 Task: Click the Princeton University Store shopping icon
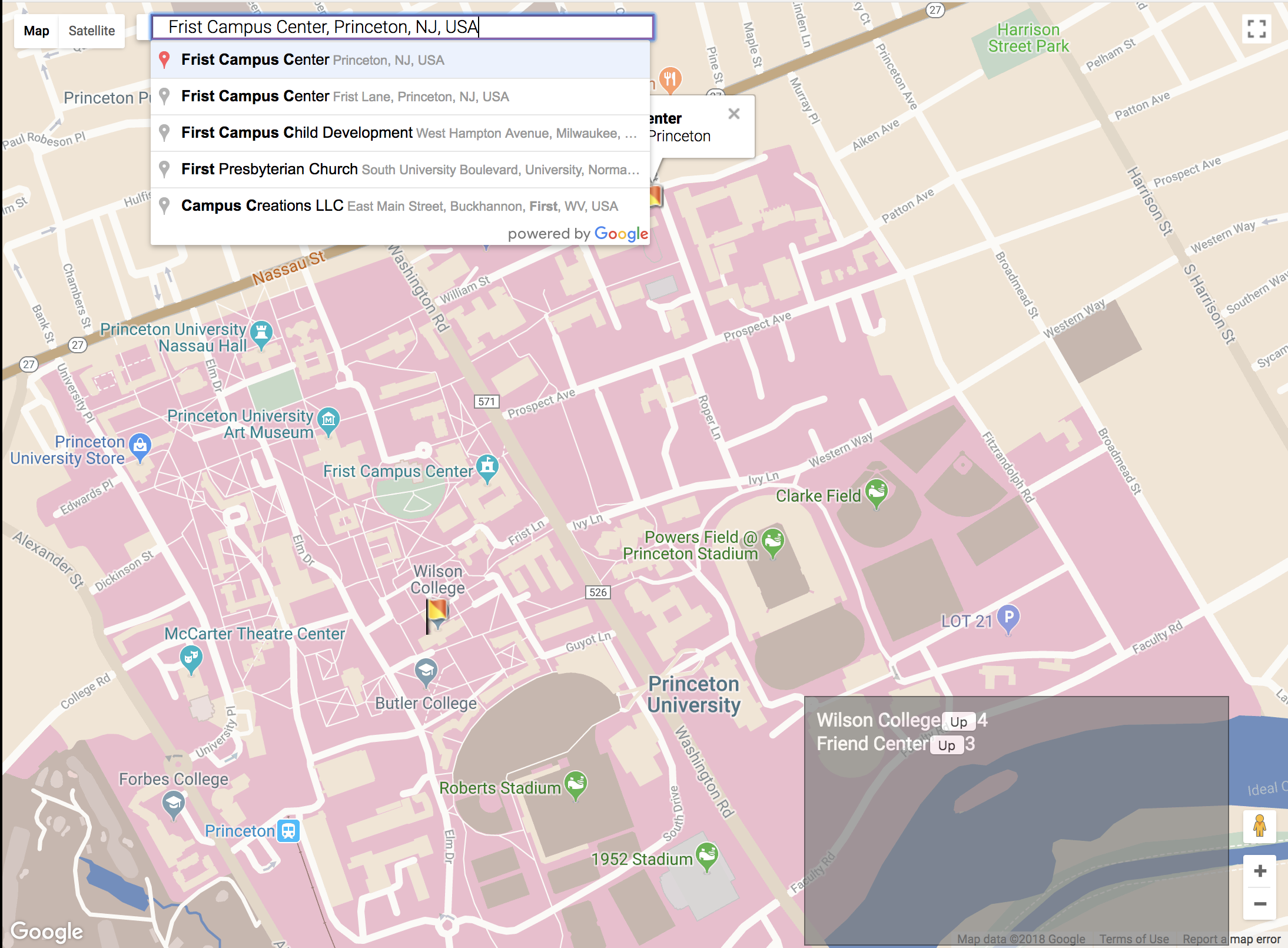coord(140,446)
